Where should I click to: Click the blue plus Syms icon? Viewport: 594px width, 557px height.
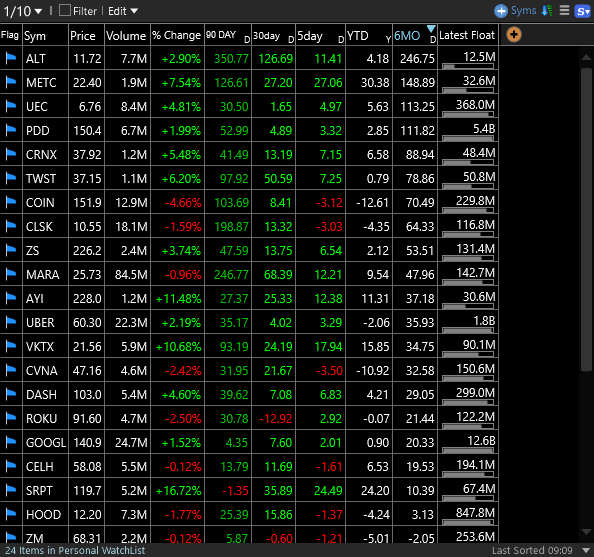coord(501,11)
